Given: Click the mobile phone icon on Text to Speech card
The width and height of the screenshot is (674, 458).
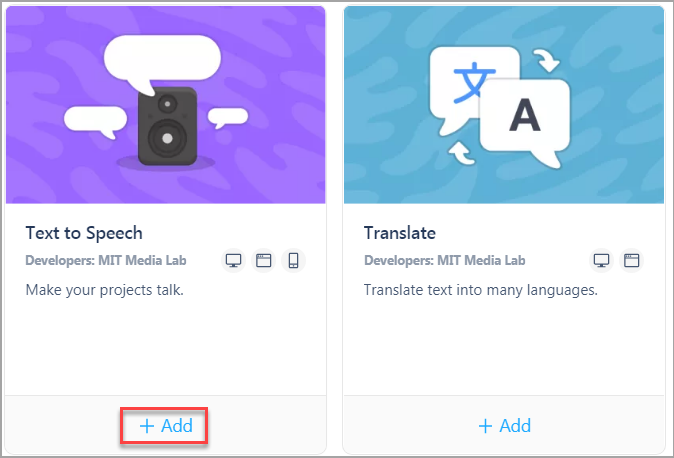Looking at the screenshot, I should (294, 261).
